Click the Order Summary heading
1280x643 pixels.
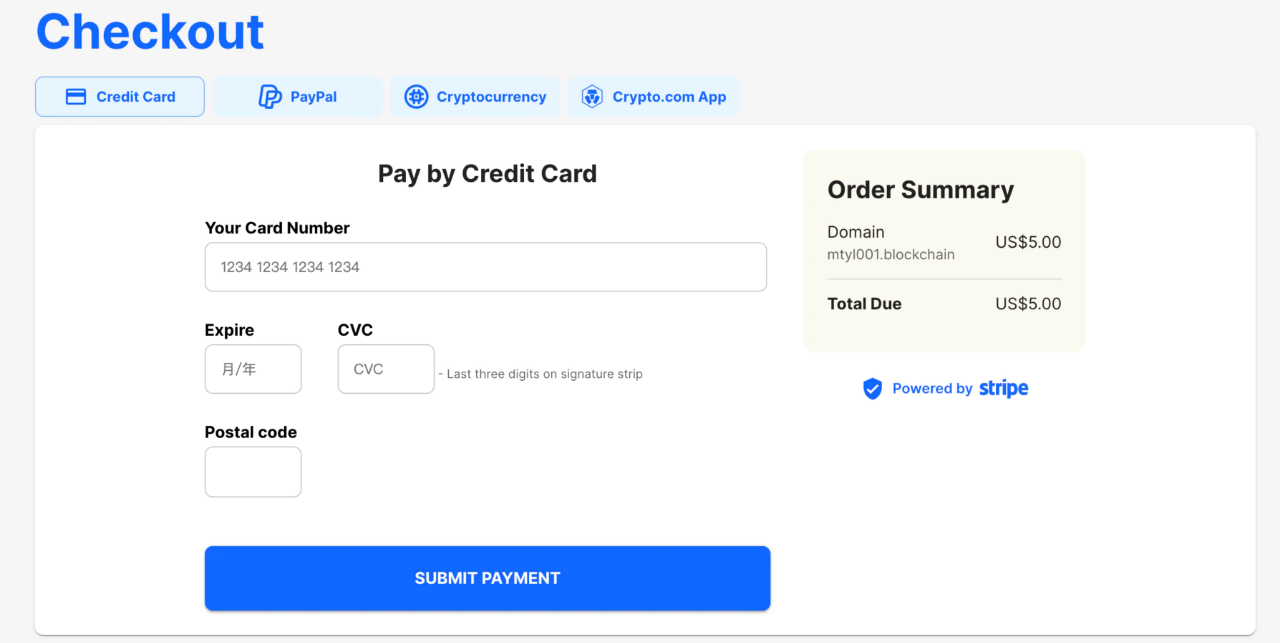[x=920, y=190]
